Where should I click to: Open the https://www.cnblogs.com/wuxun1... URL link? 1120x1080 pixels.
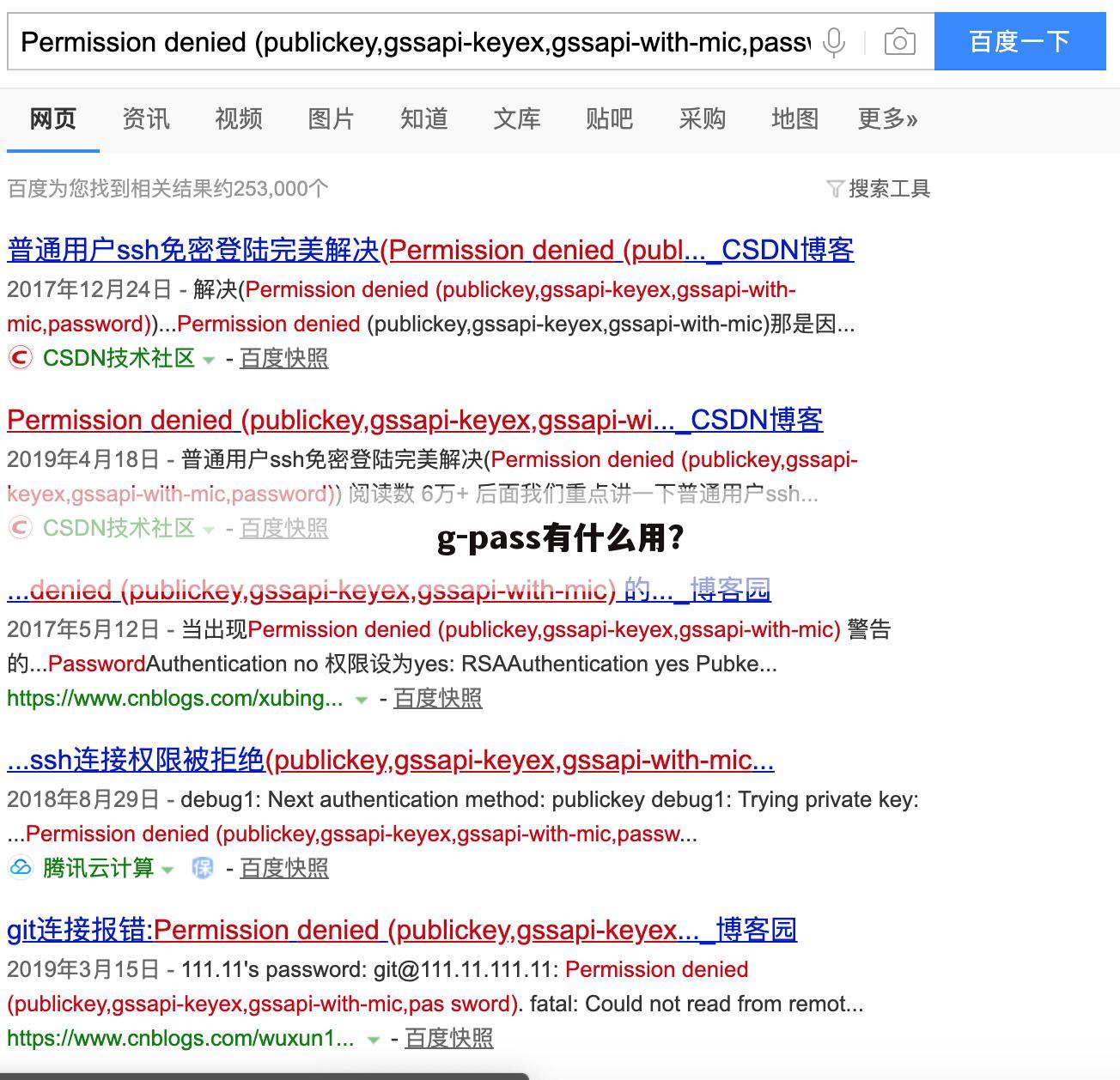tap(180, 1038)
